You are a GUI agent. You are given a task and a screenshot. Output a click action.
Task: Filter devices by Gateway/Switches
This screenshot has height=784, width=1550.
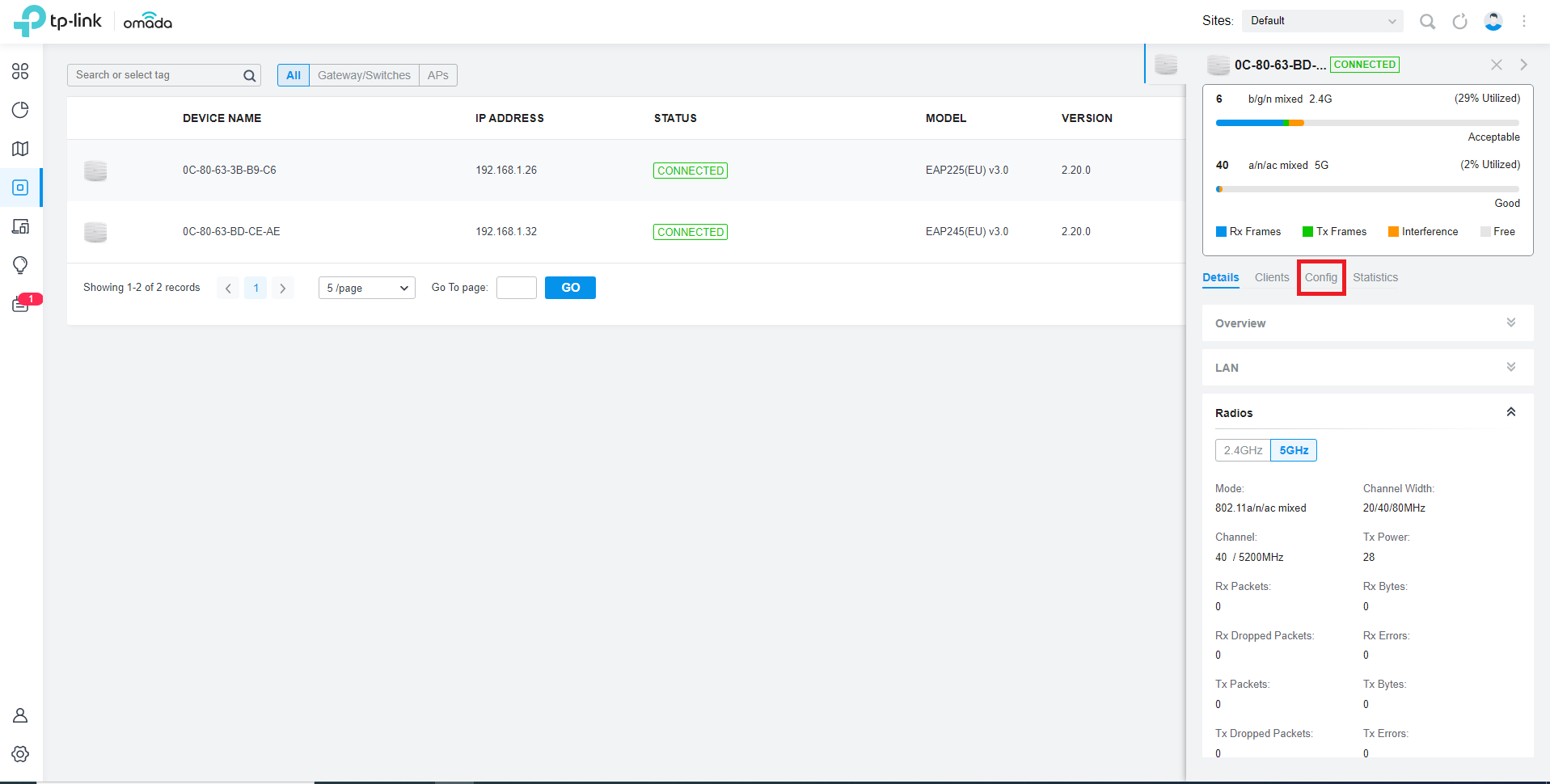point(364,75)
